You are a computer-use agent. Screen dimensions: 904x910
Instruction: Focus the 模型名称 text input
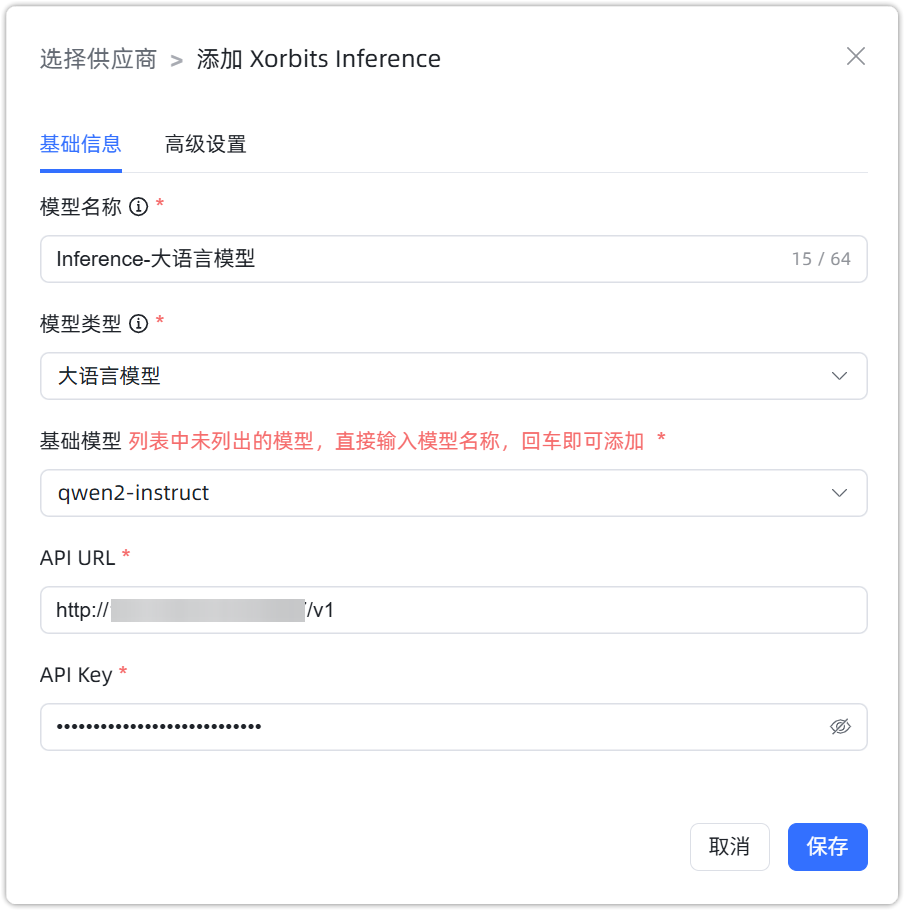[400, 259]
